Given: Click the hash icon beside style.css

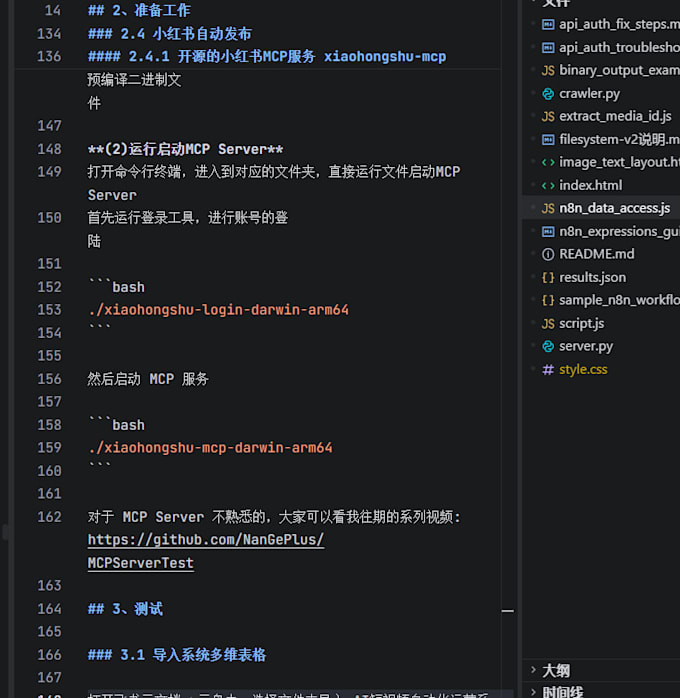Looking at the screenshot, I should point(548,369).
